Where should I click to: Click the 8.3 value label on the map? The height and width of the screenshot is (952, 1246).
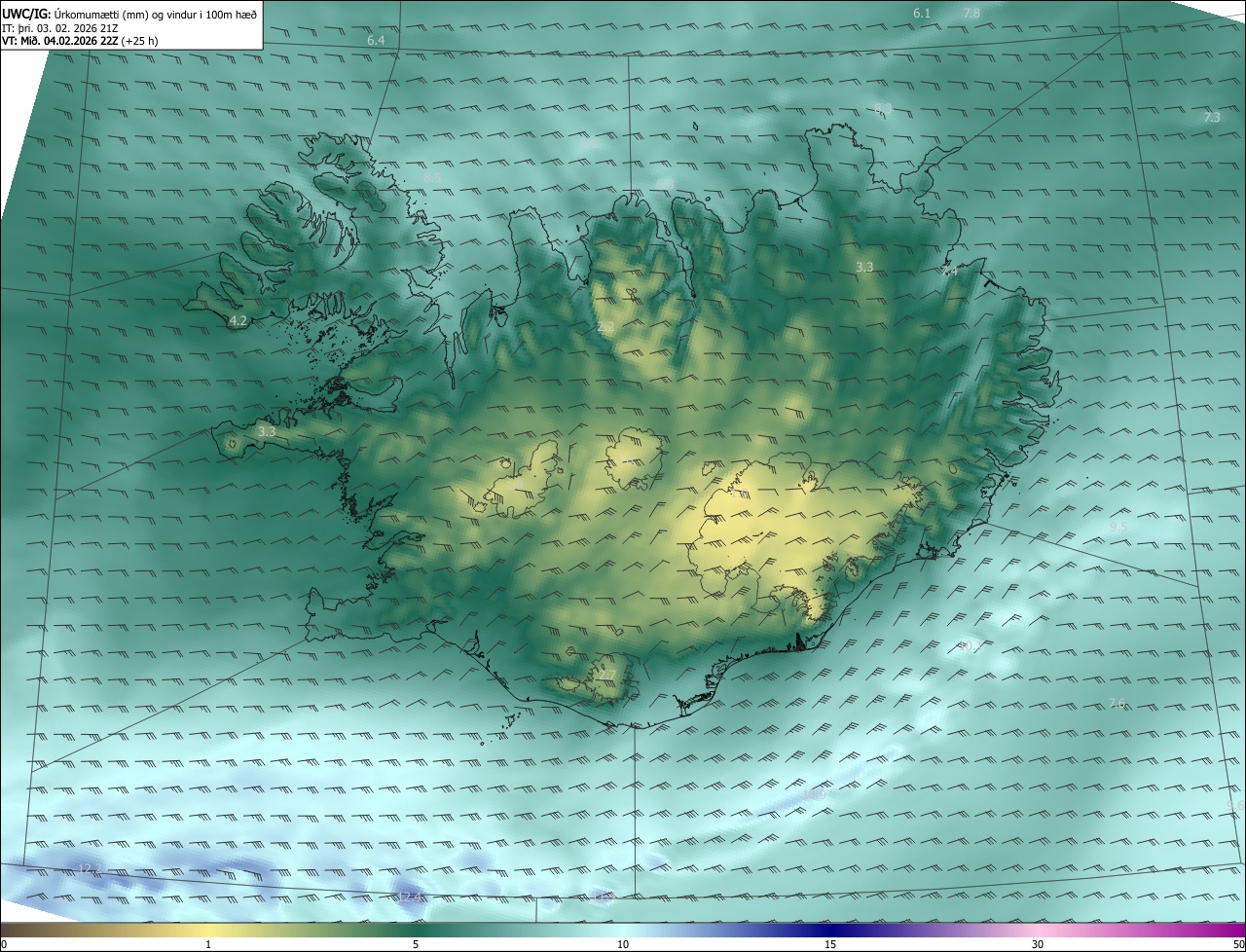tap(883, 108)
